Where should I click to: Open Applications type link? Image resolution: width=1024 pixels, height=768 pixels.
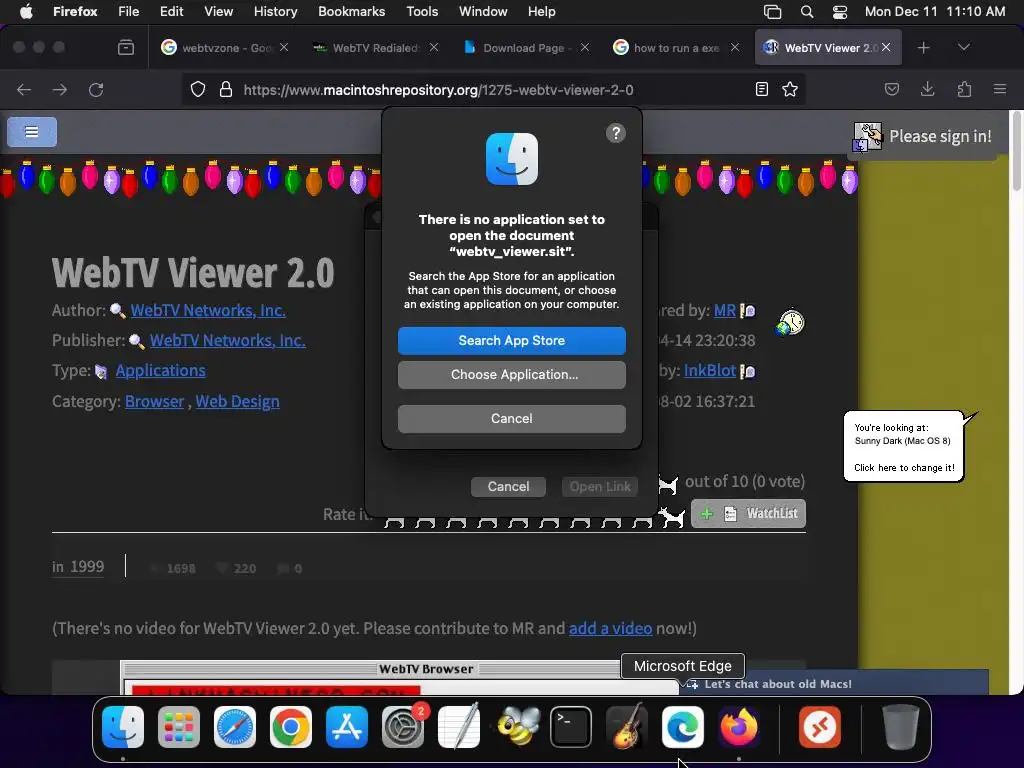(161, 371)
